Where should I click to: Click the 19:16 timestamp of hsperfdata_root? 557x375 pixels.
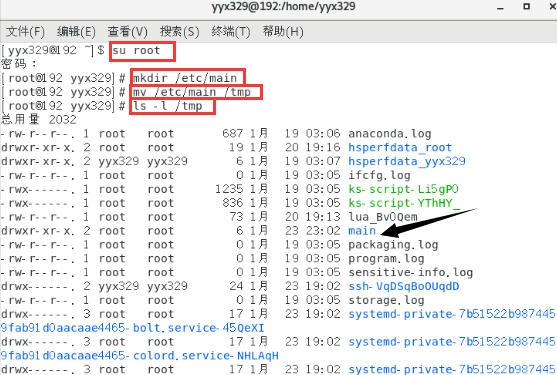[x=323, y=147]
